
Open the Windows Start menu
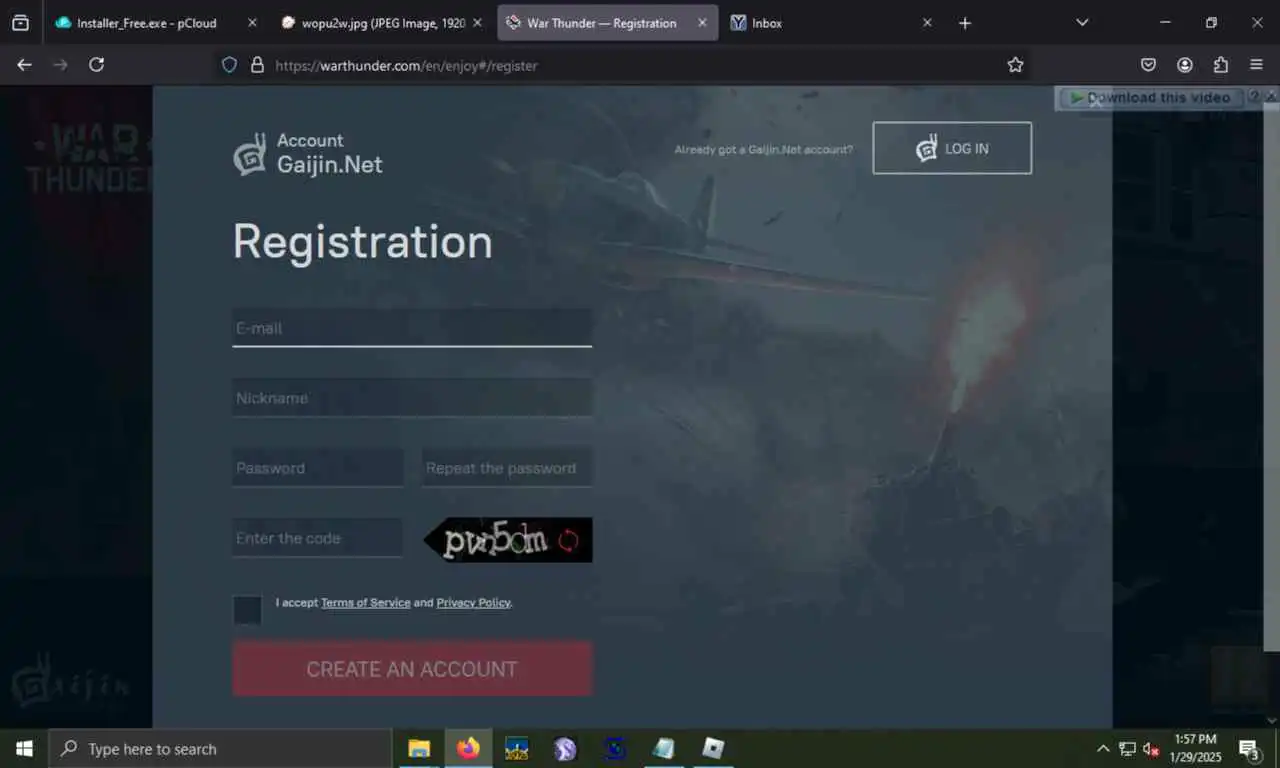[x=24, y=748]
